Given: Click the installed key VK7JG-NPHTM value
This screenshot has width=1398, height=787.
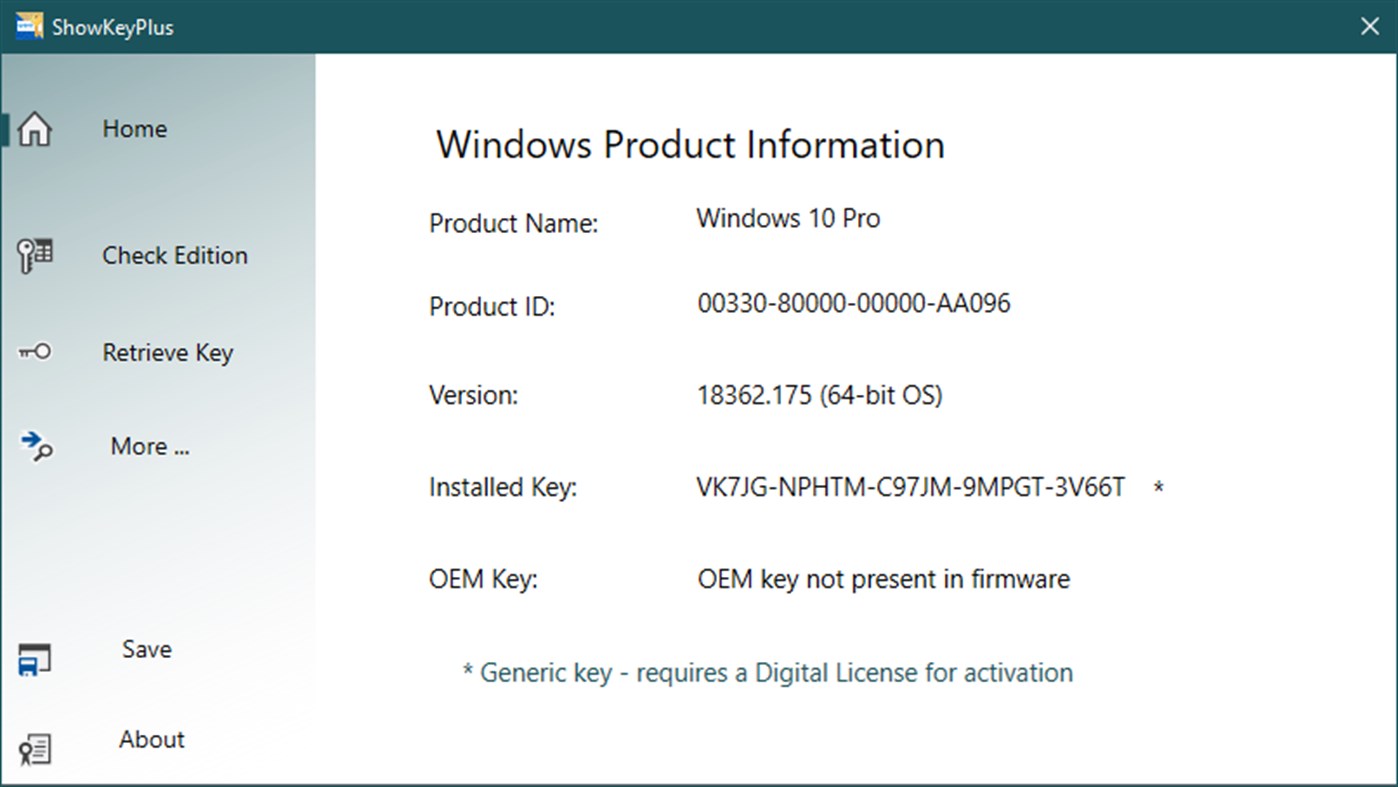Looking at the screenshot, I should point(910,488).
